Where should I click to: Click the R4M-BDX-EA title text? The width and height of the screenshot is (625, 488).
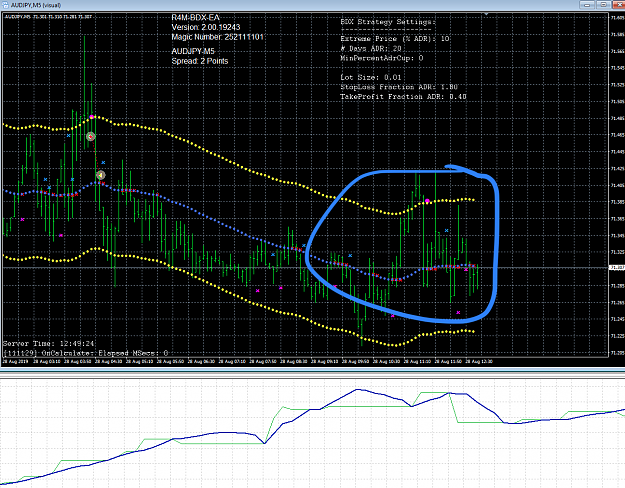[x=195, y=18]
